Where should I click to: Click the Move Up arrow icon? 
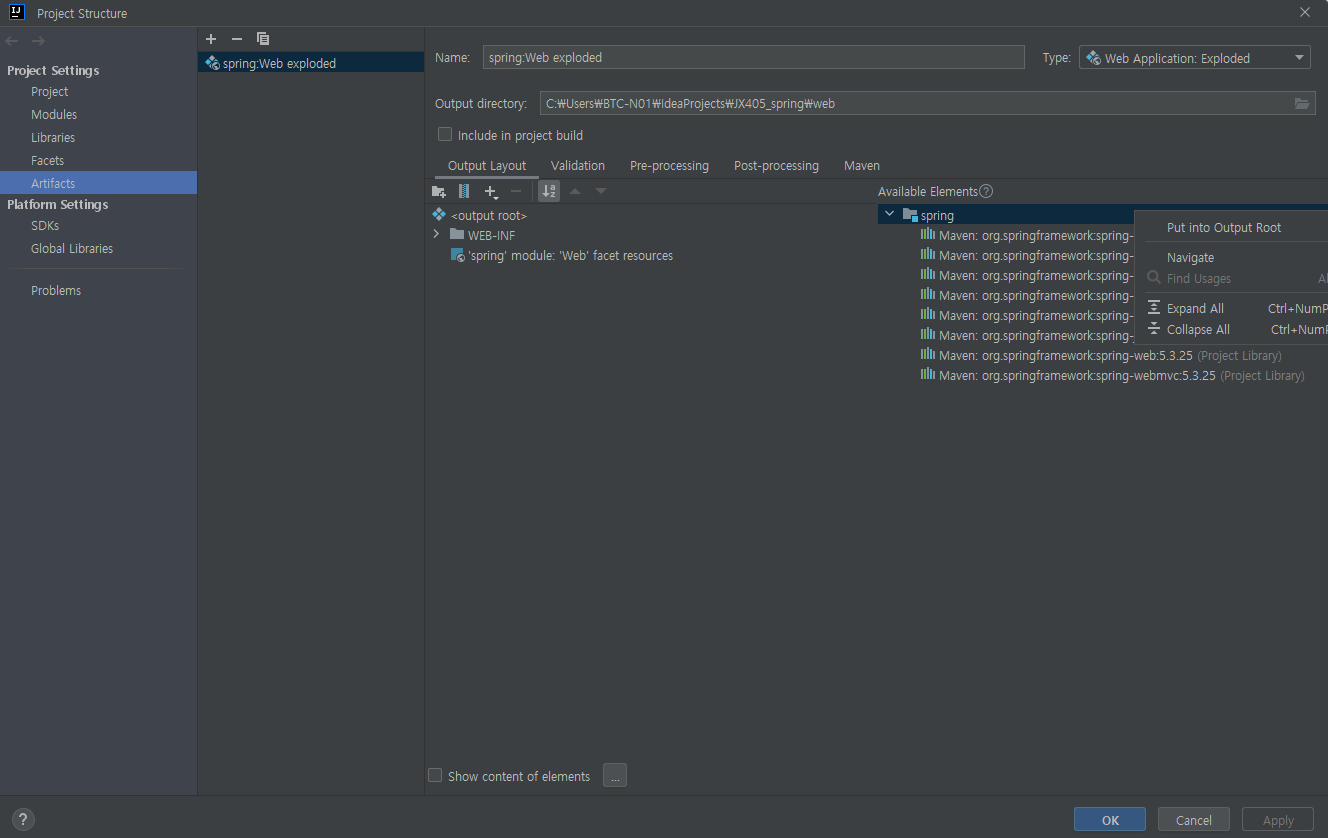tap(575, 191)
